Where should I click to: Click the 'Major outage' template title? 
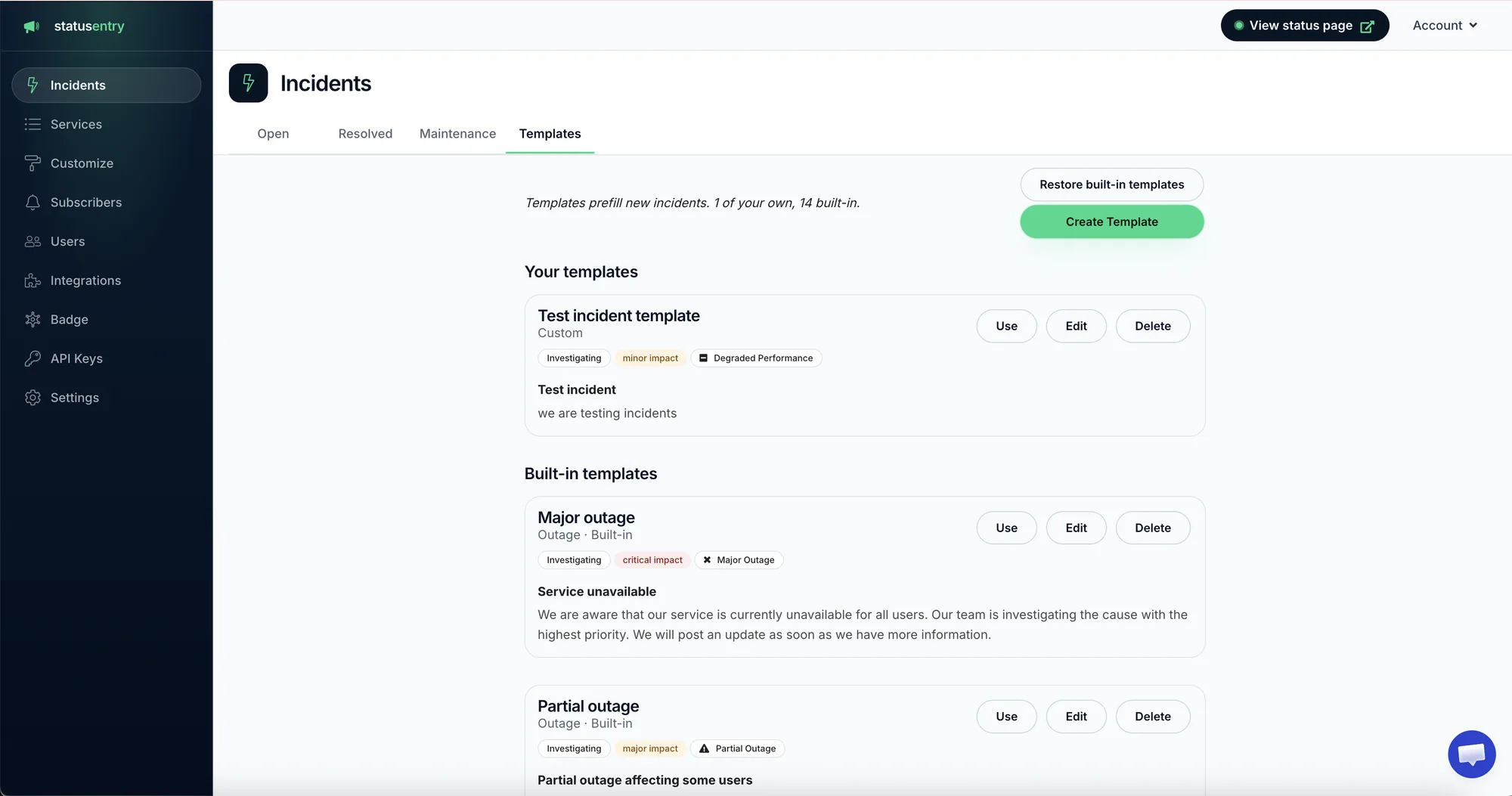(x=586, y=517)
